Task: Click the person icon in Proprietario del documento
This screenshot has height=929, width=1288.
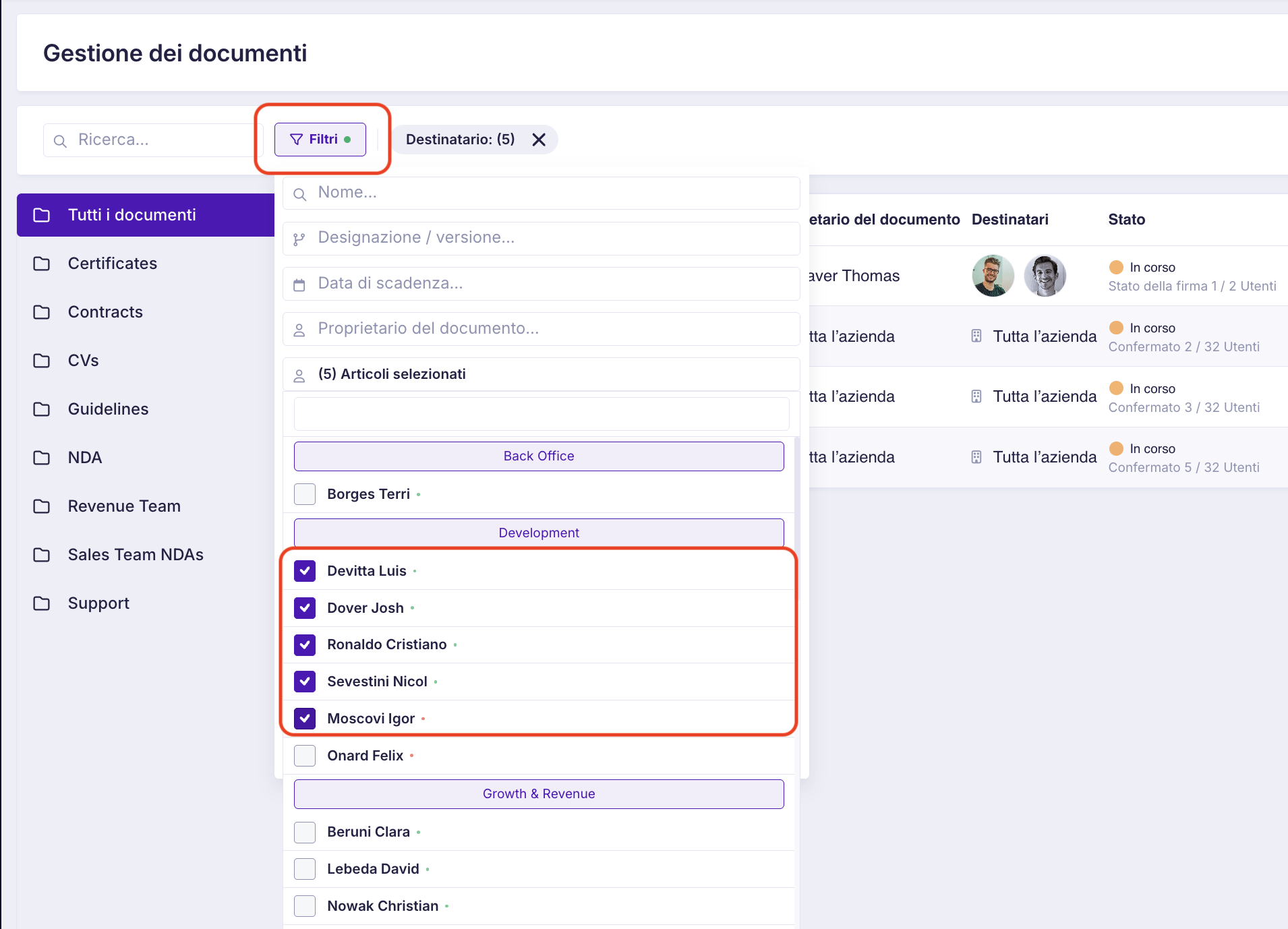Action: click(x=299, y=330)
